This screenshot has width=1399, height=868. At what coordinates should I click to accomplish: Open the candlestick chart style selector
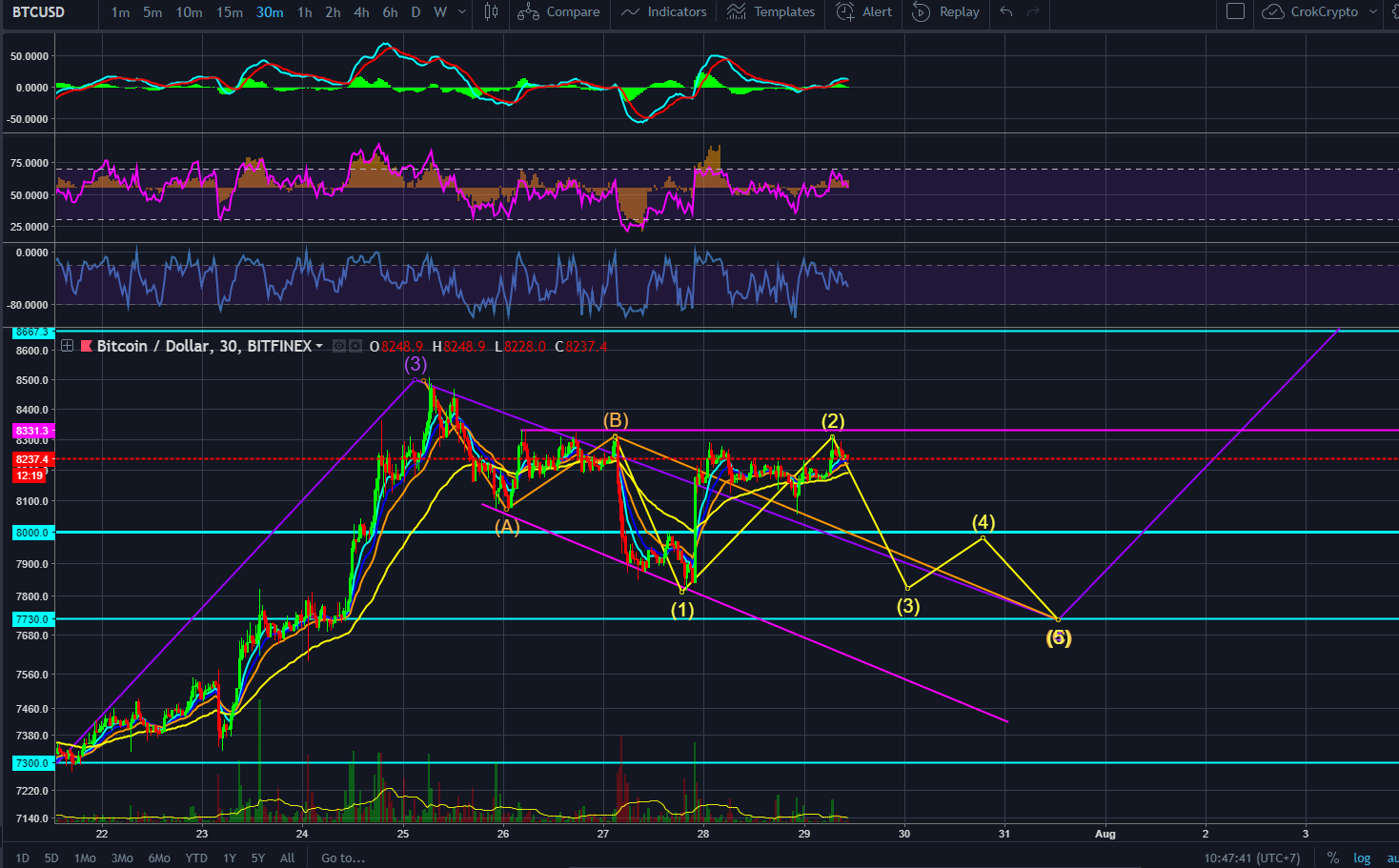[491, 12]
